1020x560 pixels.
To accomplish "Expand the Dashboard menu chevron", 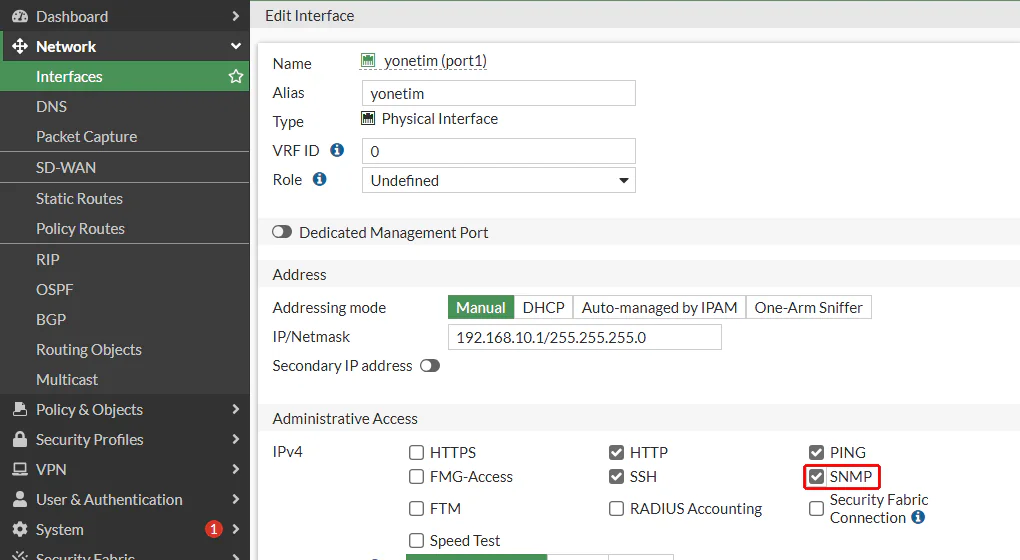I will pos(235,16).
